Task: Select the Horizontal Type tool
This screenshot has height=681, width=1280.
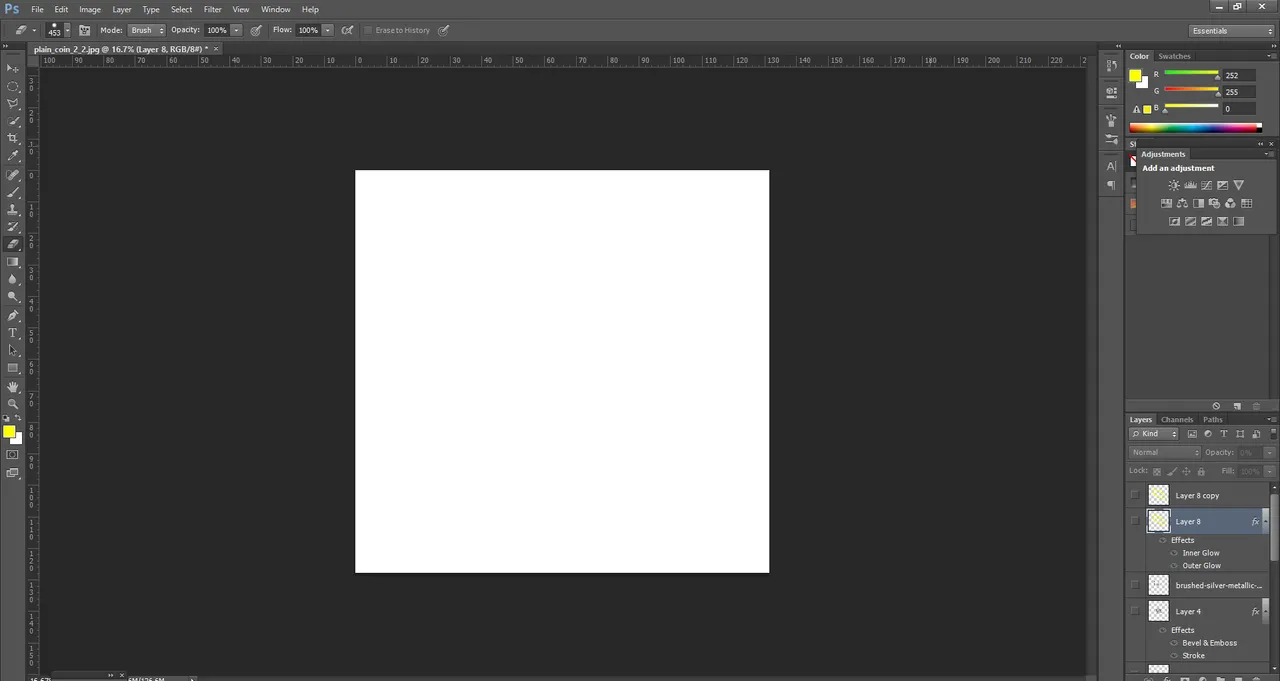Action: tap(13, 333)
